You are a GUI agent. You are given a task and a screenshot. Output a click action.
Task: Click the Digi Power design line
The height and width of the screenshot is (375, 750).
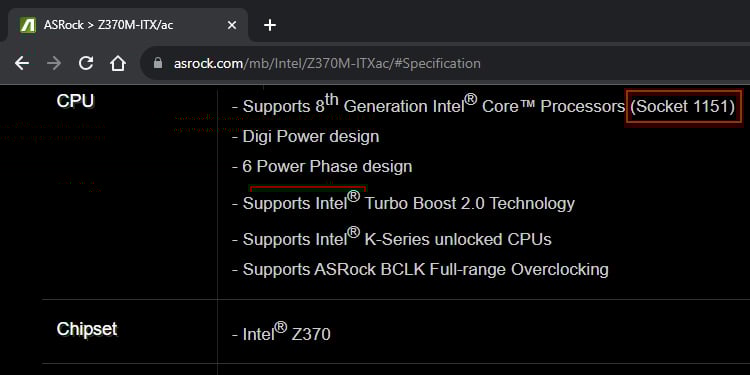click(x=306, y=136)
